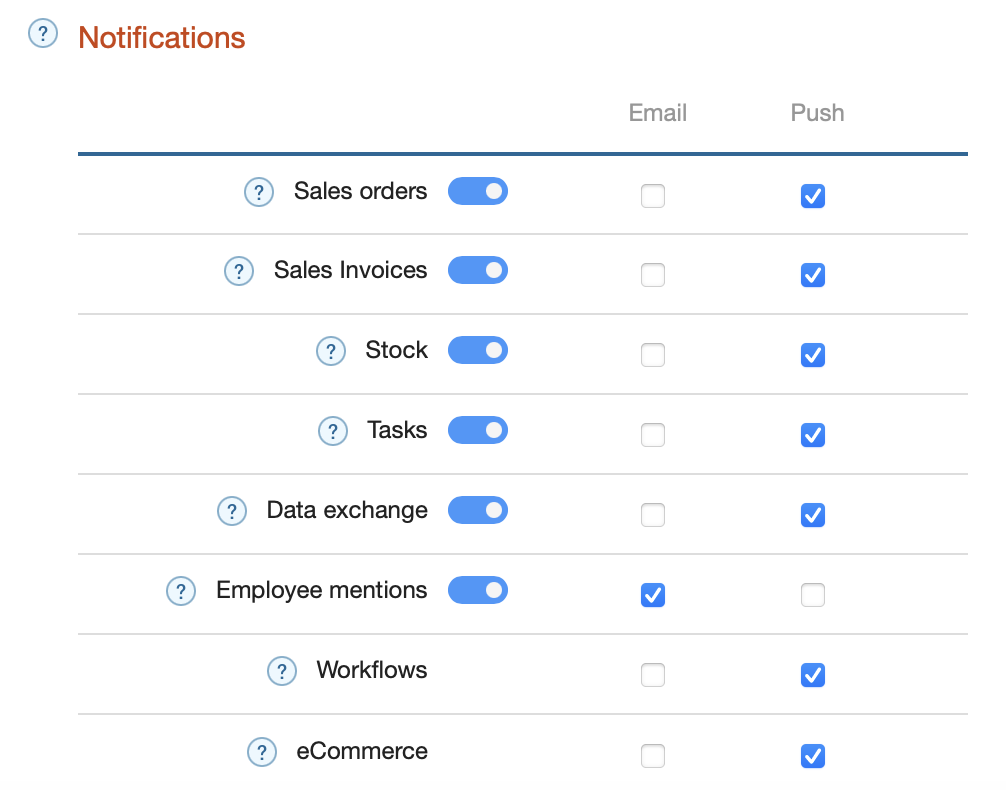Turn off the Sales orders toggle switch

click(478, 191)
